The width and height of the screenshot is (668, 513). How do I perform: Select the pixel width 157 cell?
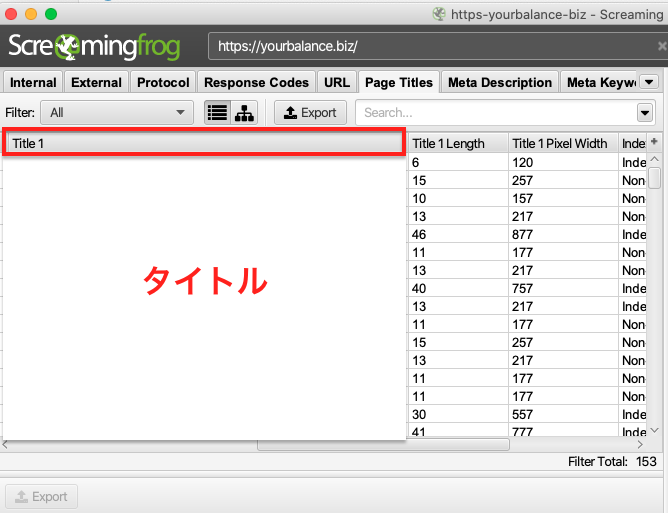click(x=563, y=199)
